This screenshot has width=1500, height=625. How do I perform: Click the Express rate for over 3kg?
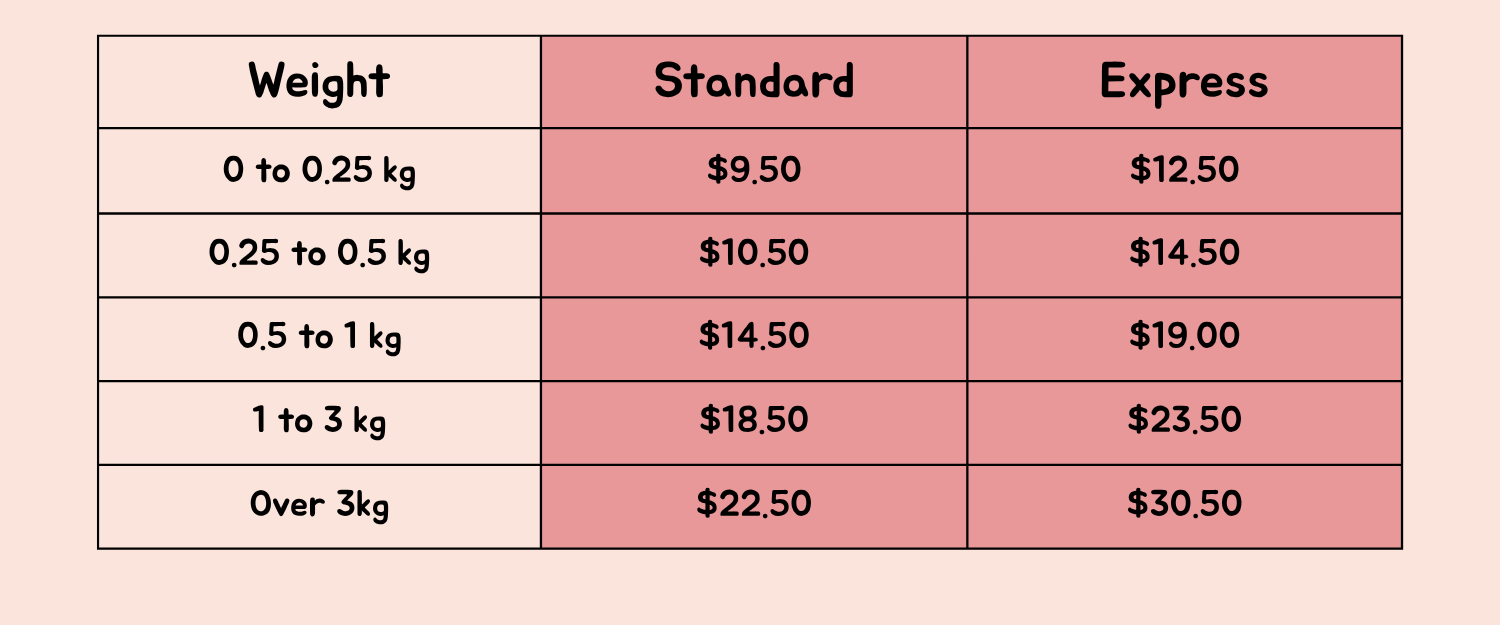click(x=1184, y=507)
